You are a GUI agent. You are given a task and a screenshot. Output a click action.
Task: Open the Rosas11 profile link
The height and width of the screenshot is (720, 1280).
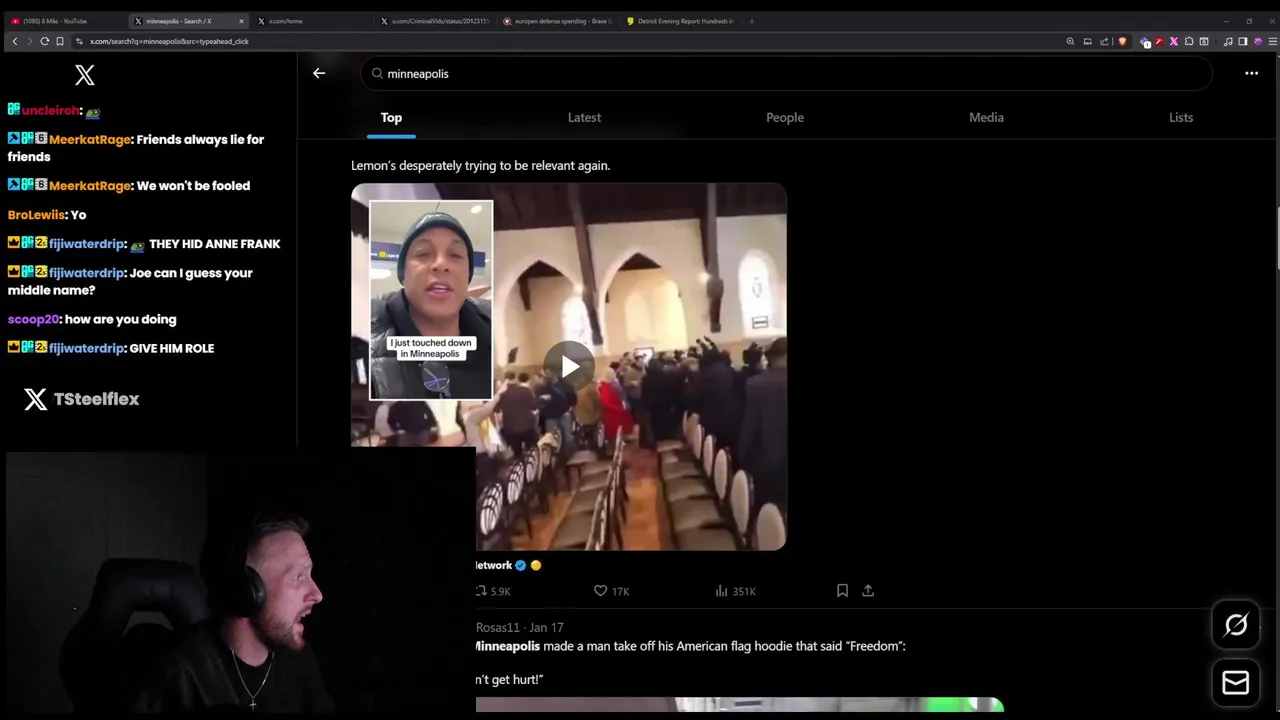click(x=498, y=628)
